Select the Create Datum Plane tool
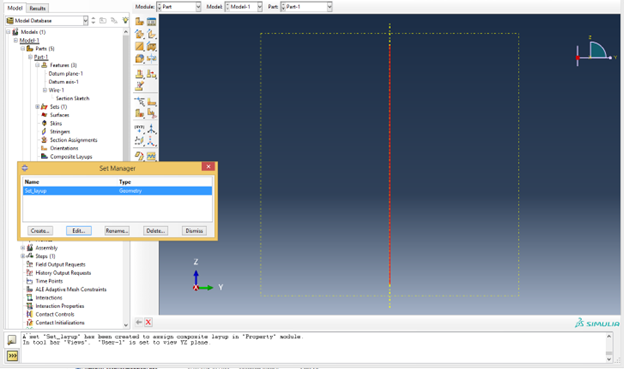Screen dimensions: 624x369 point(139,141)
